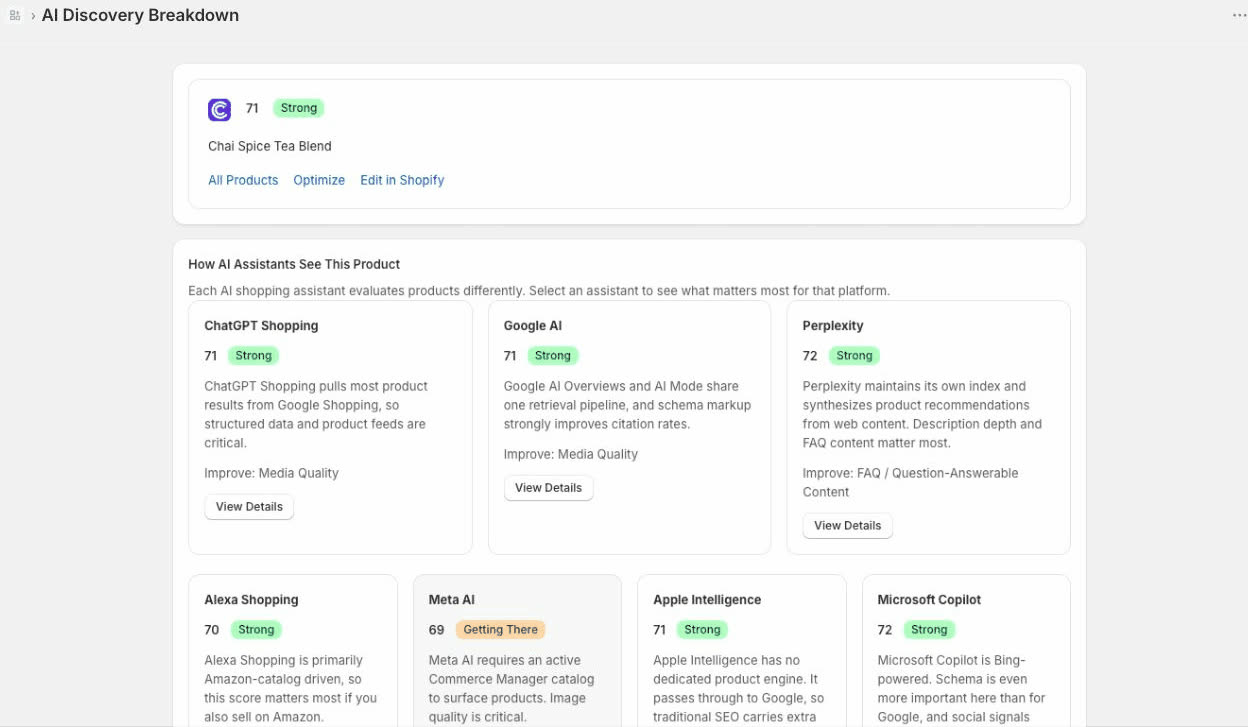This screenshot has height=727, width=1248.
Task: Click the Strong badge on ChatGPT Shopping card
Action: [x=254, y=356]
